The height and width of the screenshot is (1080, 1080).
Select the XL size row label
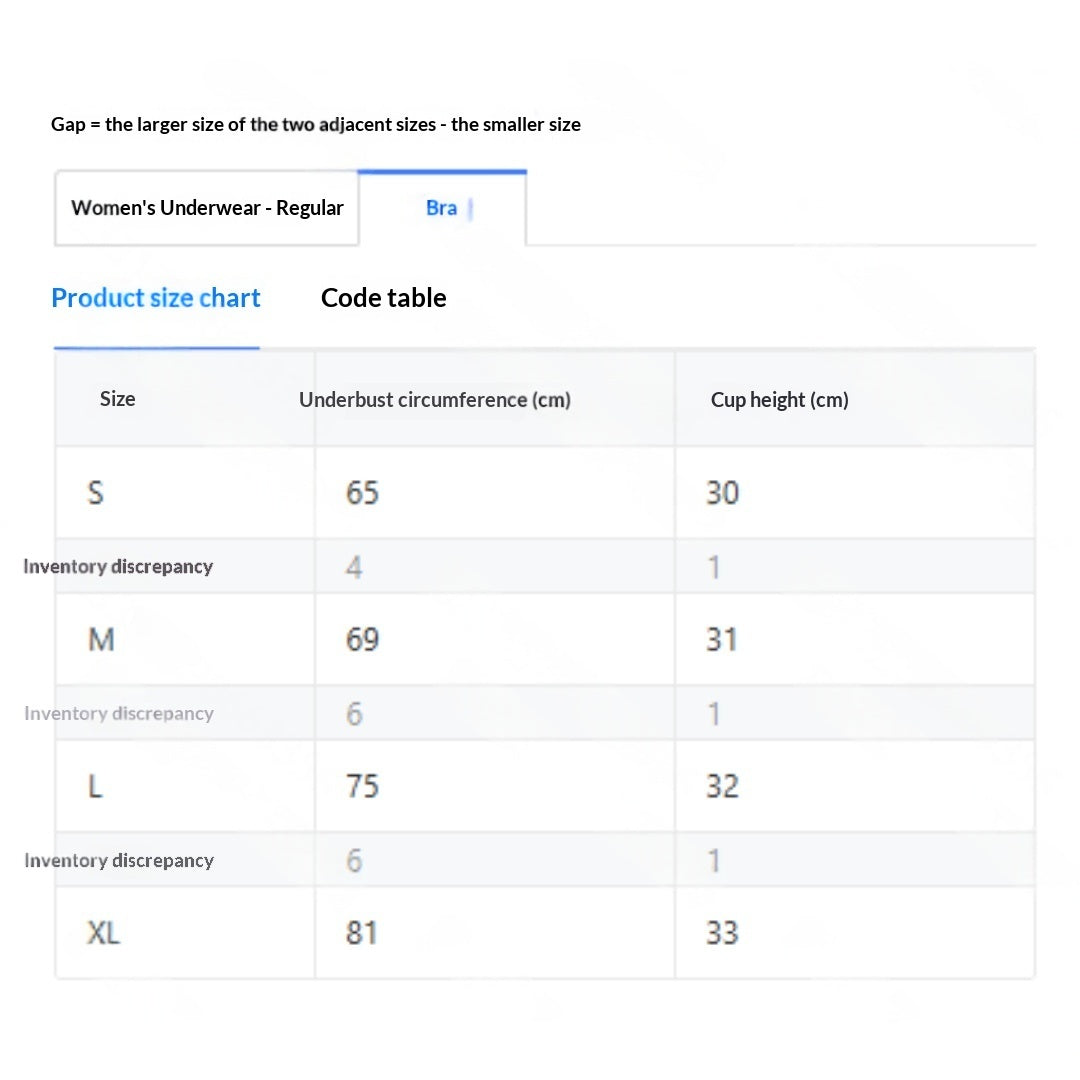(x=103, y=933)
